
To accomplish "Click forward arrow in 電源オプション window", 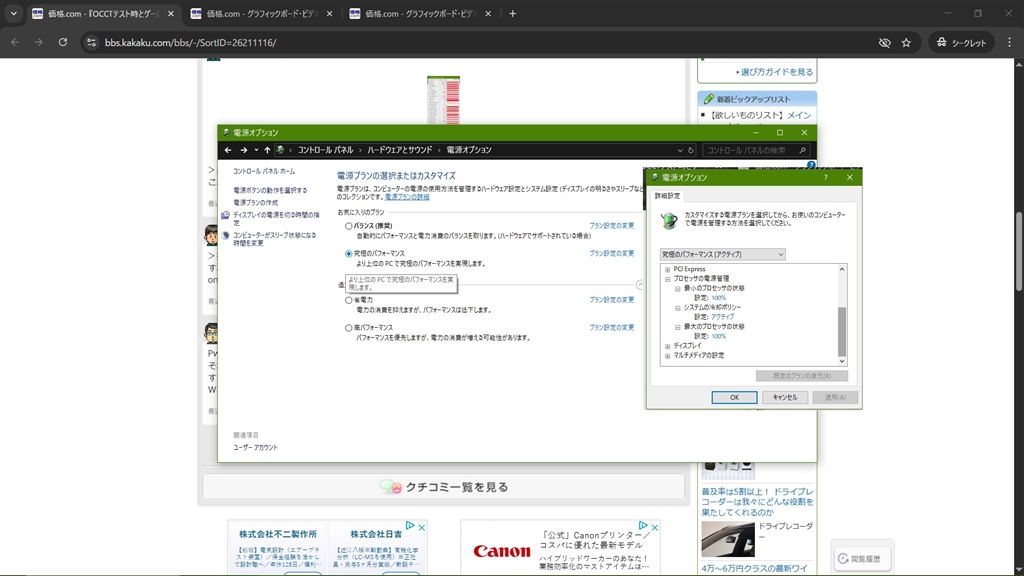I will [244, 150].
